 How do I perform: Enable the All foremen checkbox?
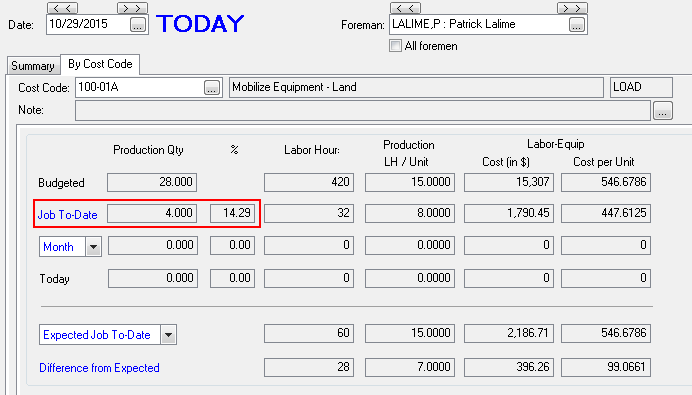pos(395,46)
